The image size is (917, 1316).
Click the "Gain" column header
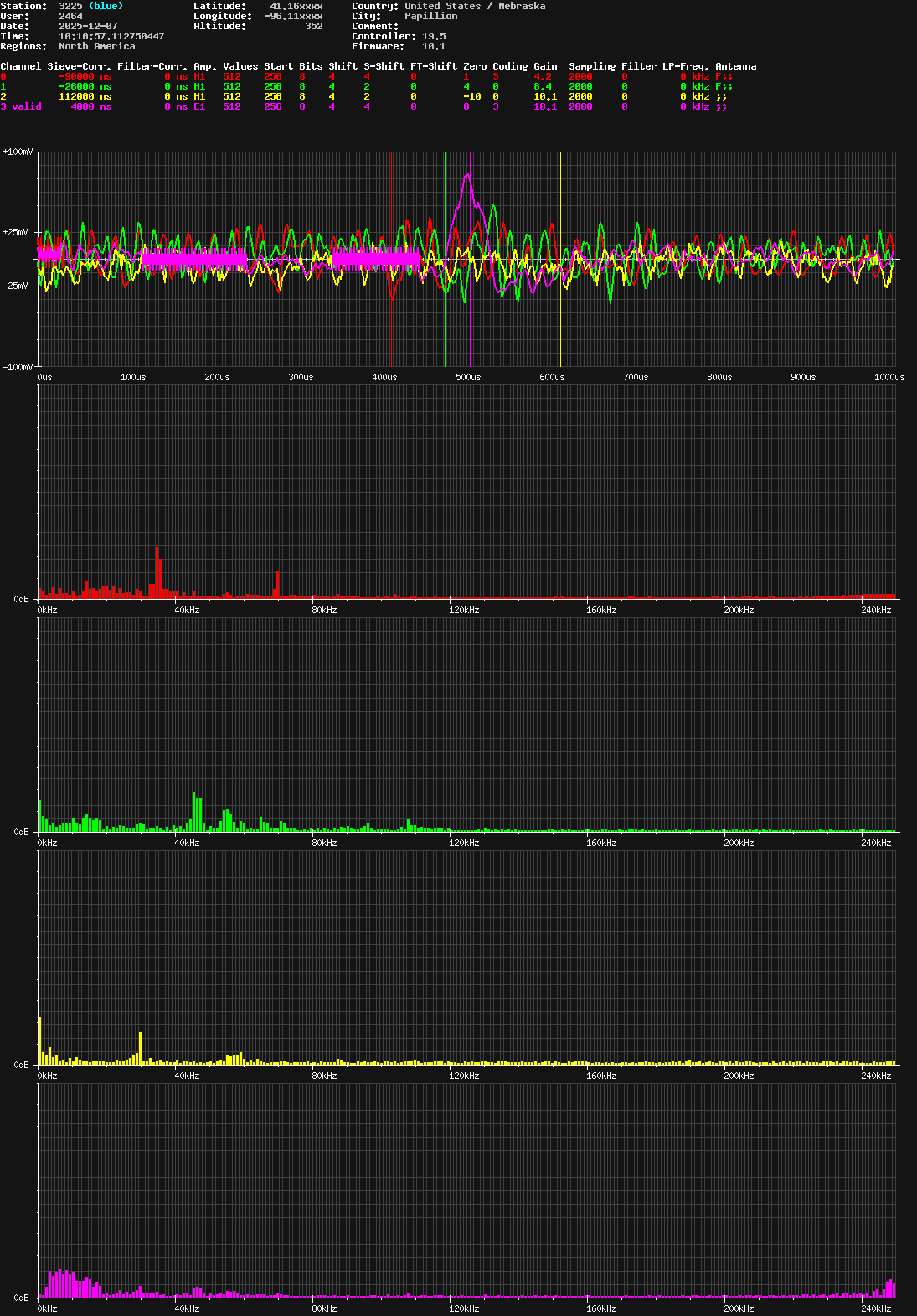pos(545,66)
